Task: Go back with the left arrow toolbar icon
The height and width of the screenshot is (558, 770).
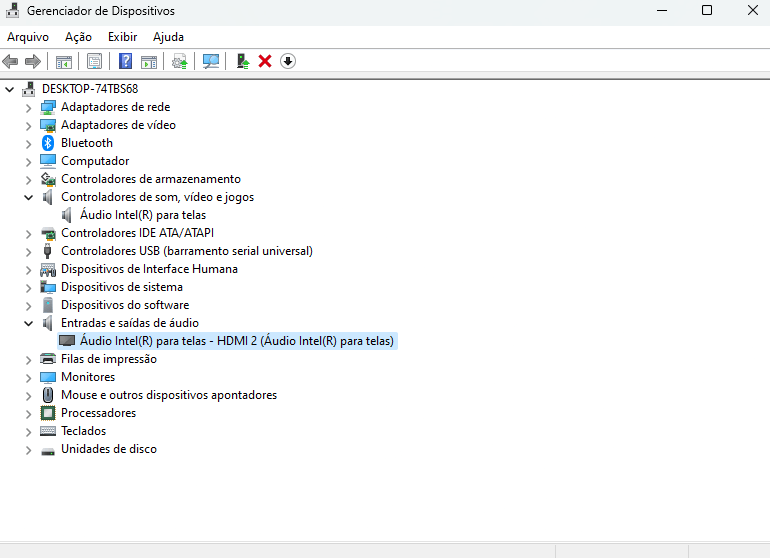Action: [10, 61]
